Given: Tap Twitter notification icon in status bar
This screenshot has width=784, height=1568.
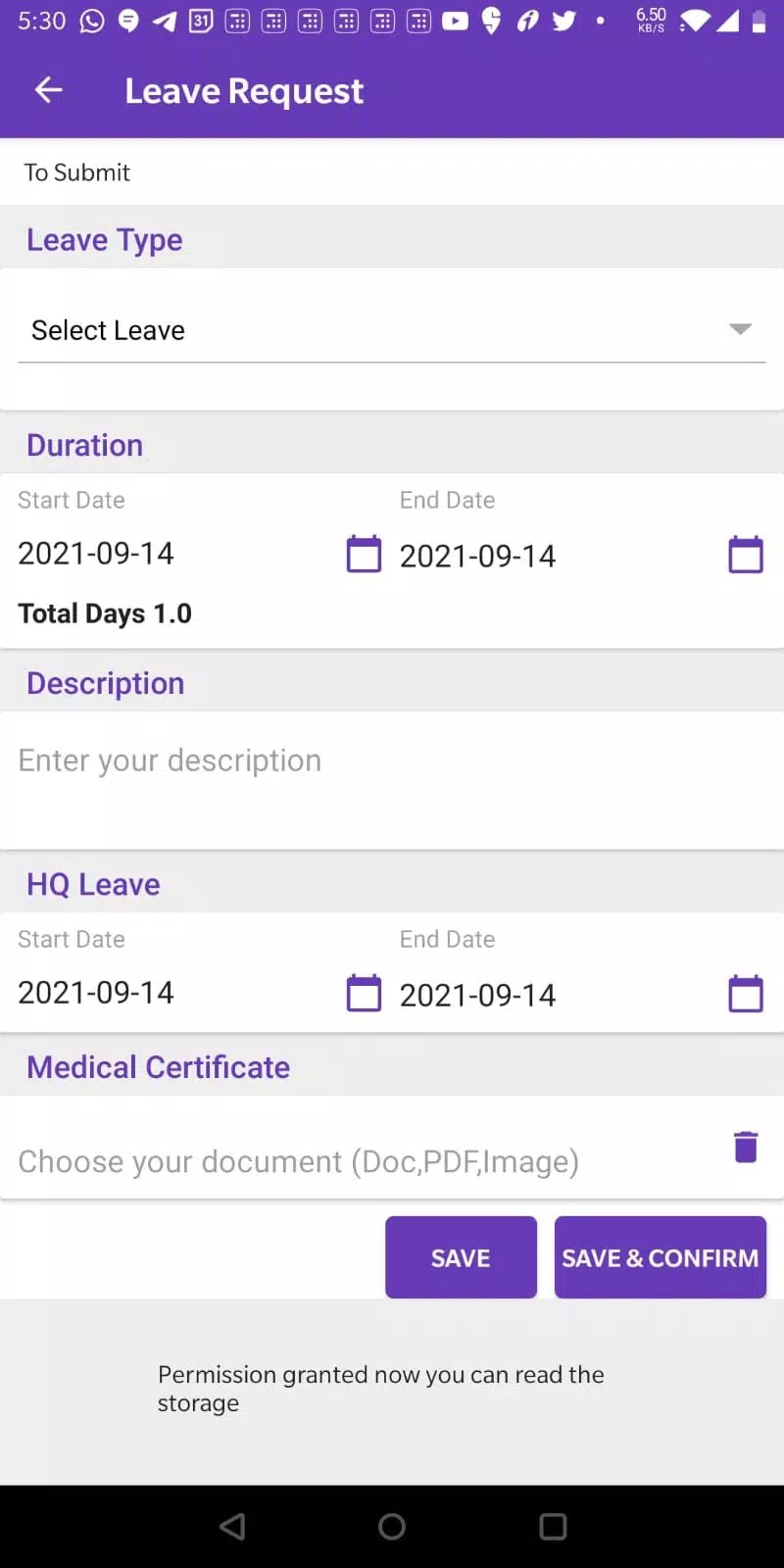Looking at the screenshot, I should 563,21.
